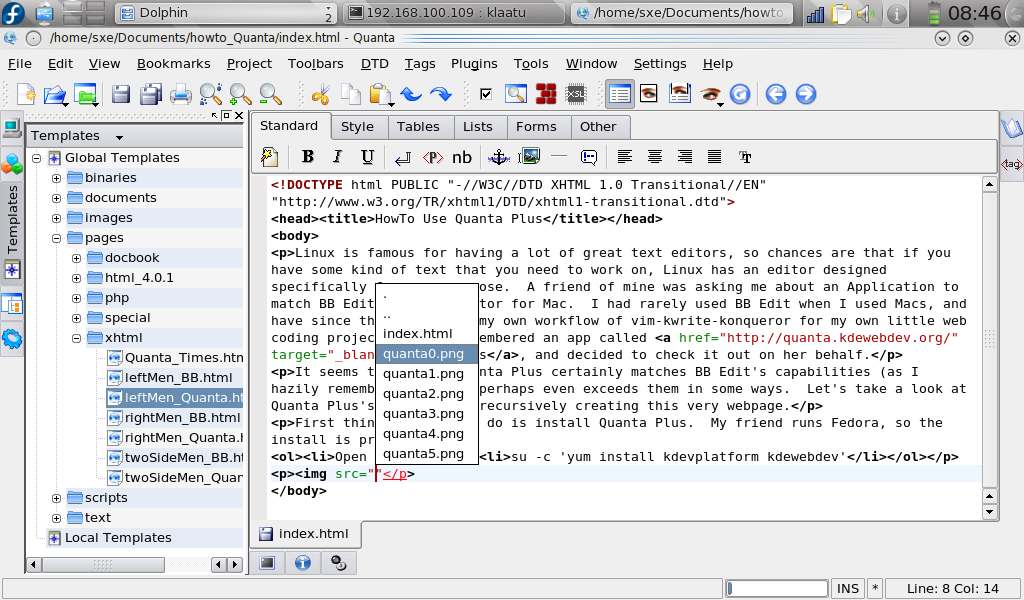This screenshot has height=600, width=1024.
Task: Toggle the INS insert mode indicator
Action: click(x=848, y=588)
